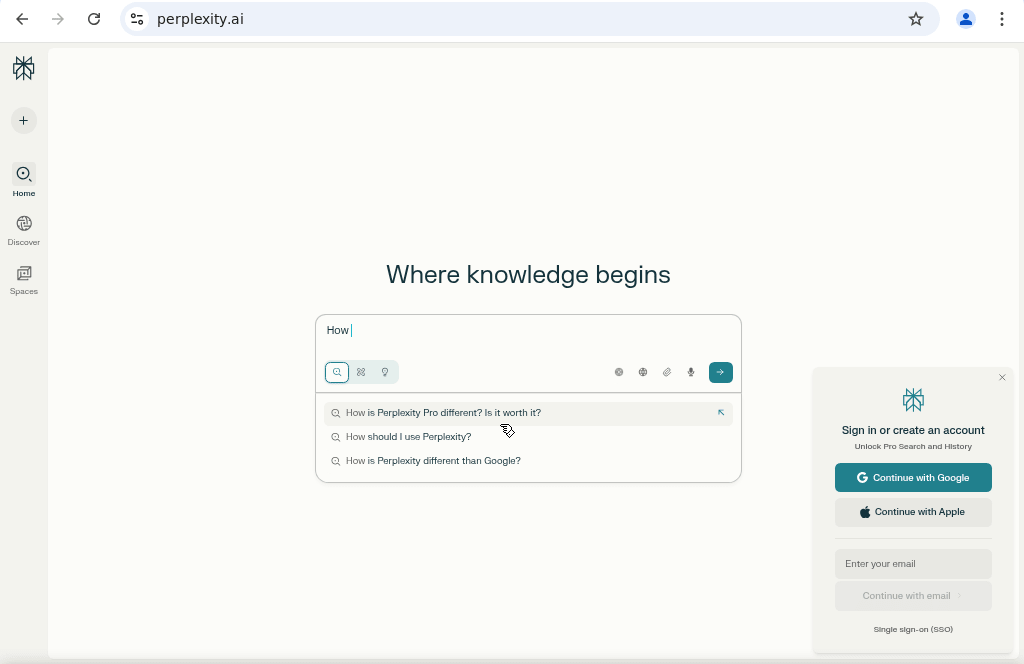Open browser profile menu
1024x664 pixels.
click(x=966, y=19)
